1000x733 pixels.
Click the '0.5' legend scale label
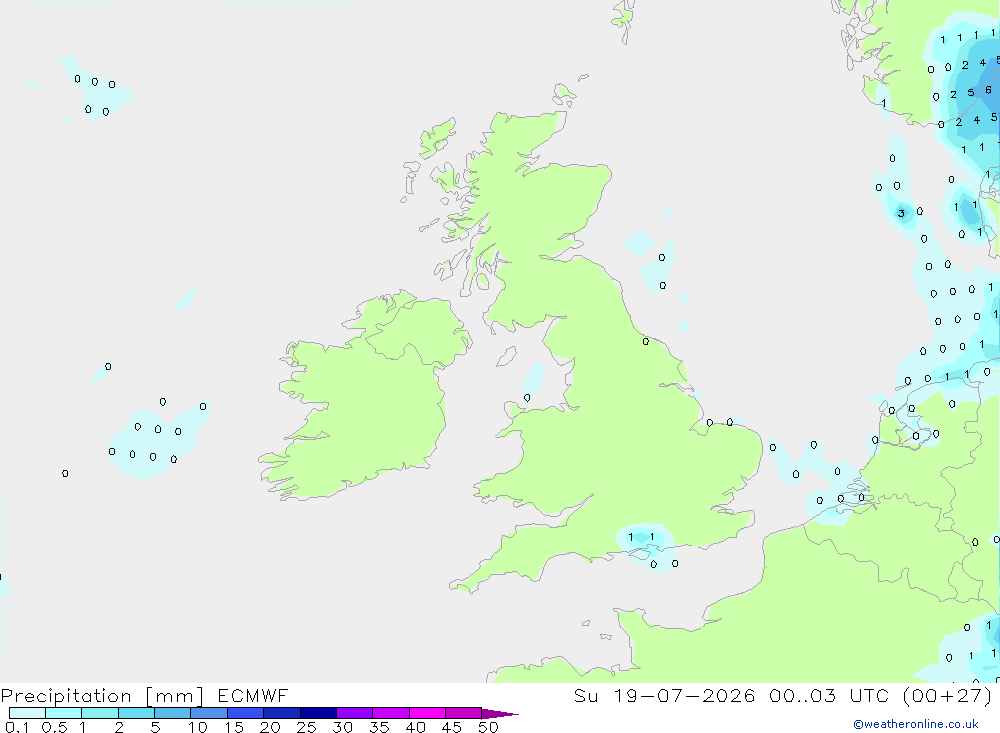[54, 727]
